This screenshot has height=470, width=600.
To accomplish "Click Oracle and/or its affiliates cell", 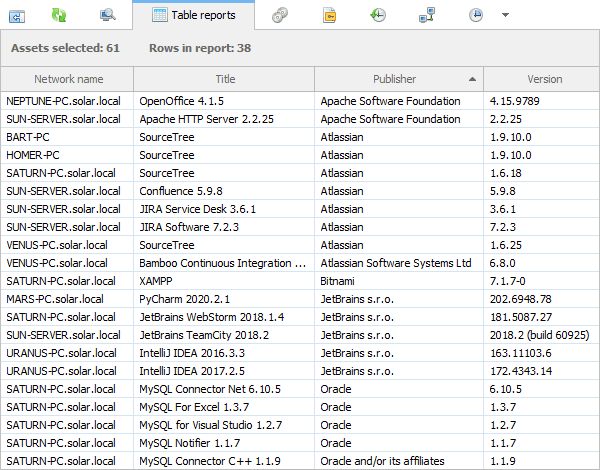I will [x=399, y=461].
